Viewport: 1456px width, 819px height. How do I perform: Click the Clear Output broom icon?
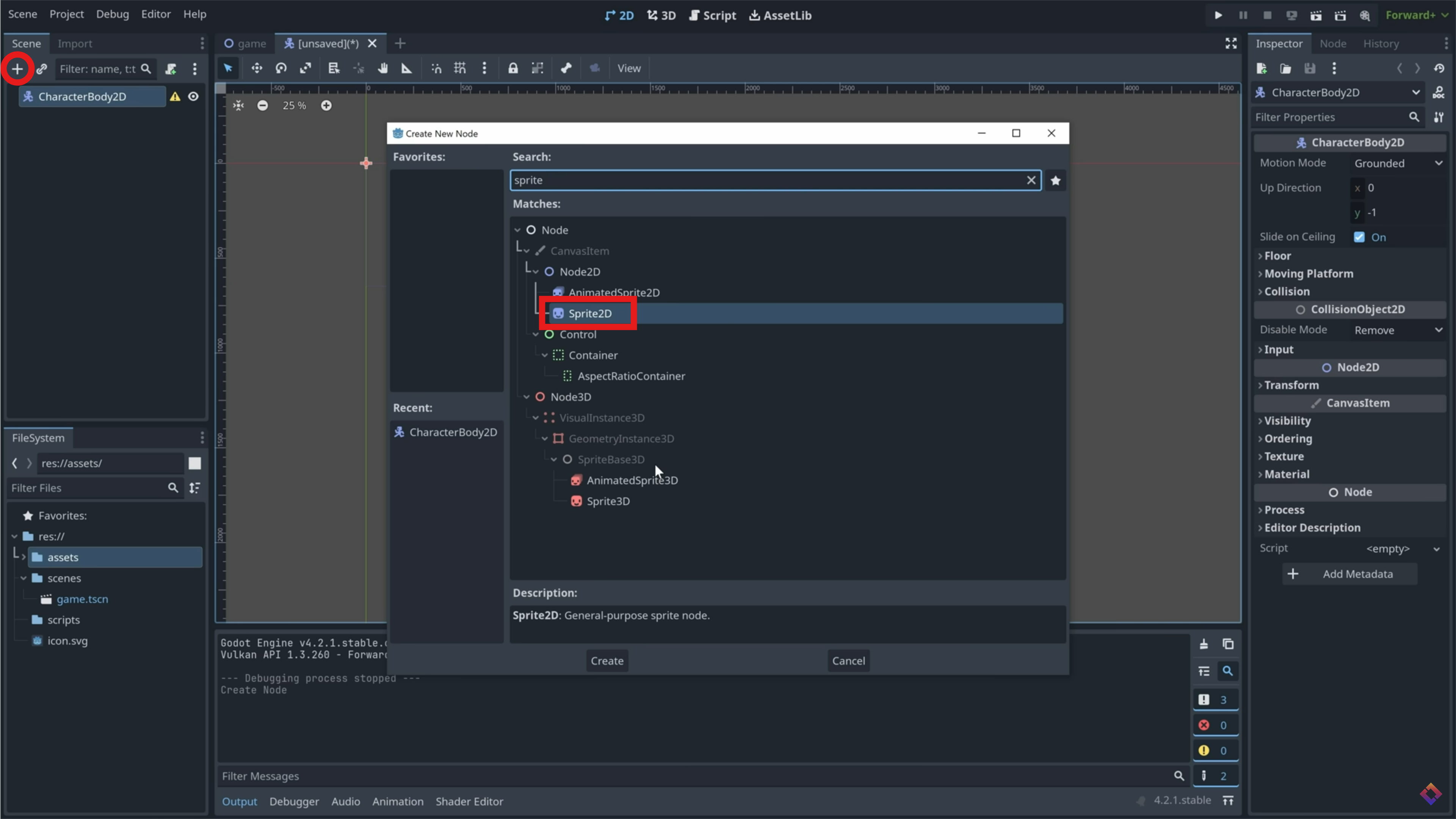tap(1203, 644)
